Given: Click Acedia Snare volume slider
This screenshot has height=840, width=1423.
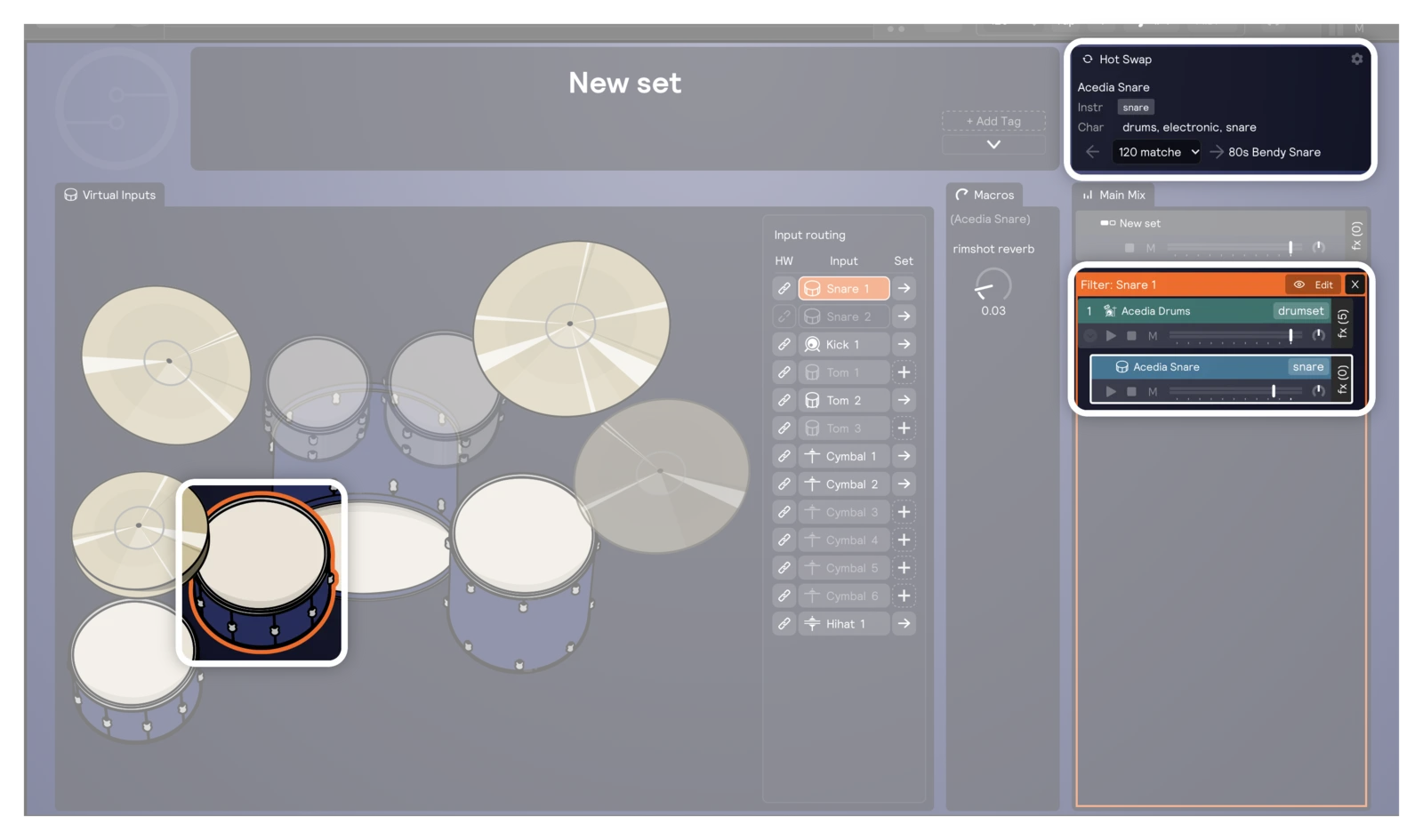Looking at the screenshot, I should coord(1235,391).
